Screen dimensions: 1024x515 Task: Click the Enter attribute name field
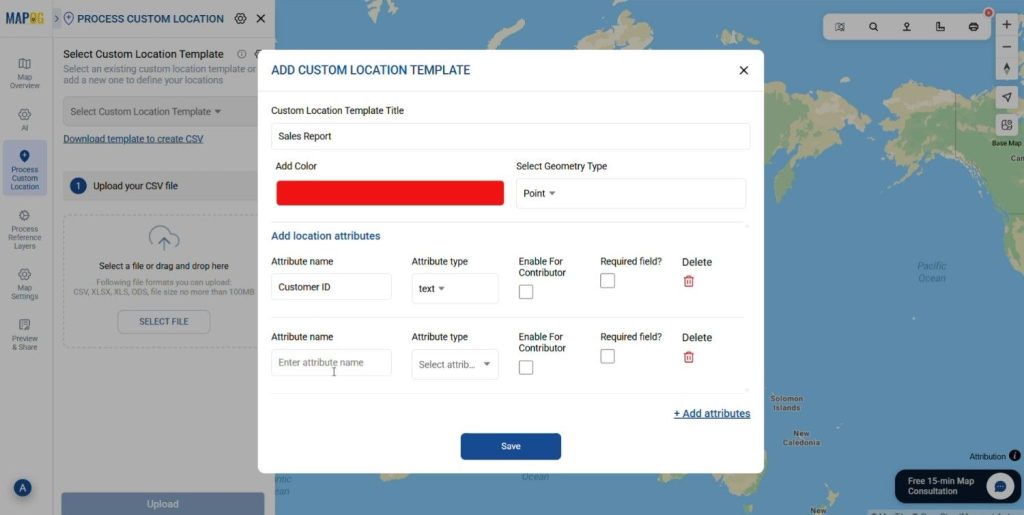point(331,362)
